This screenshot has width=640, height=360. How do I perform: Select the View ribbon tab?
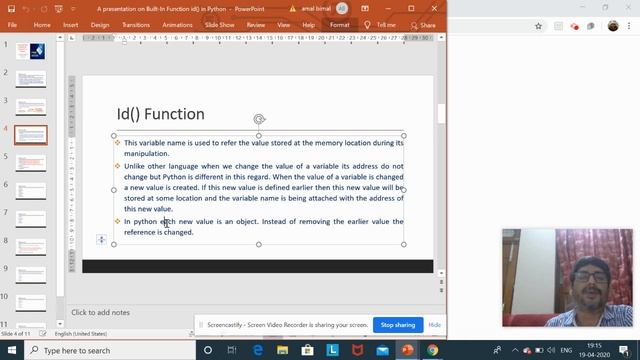click(x=283, y=25)
